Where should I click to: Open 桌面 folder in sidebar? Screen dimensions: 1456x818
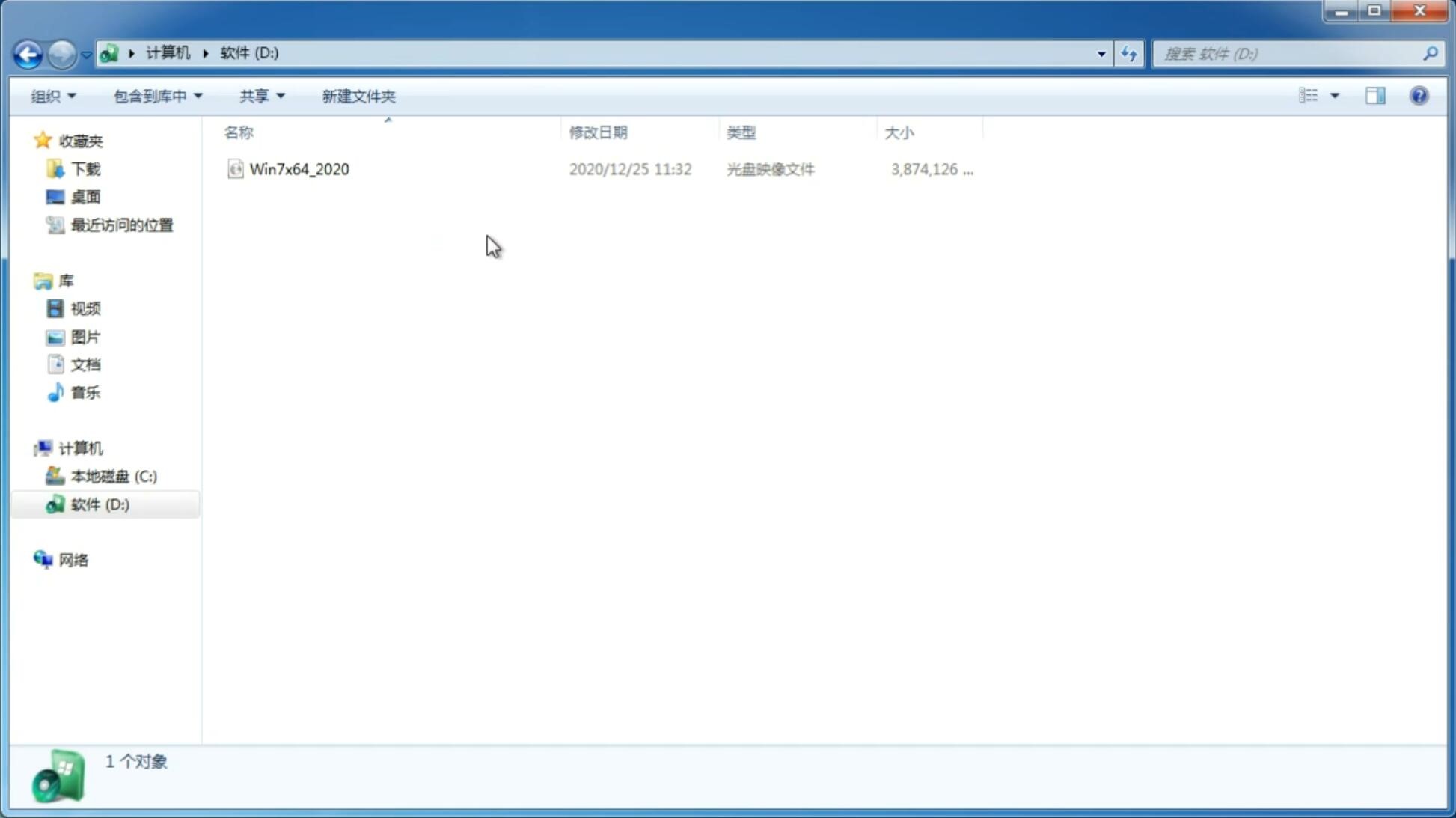coord(85,196)
